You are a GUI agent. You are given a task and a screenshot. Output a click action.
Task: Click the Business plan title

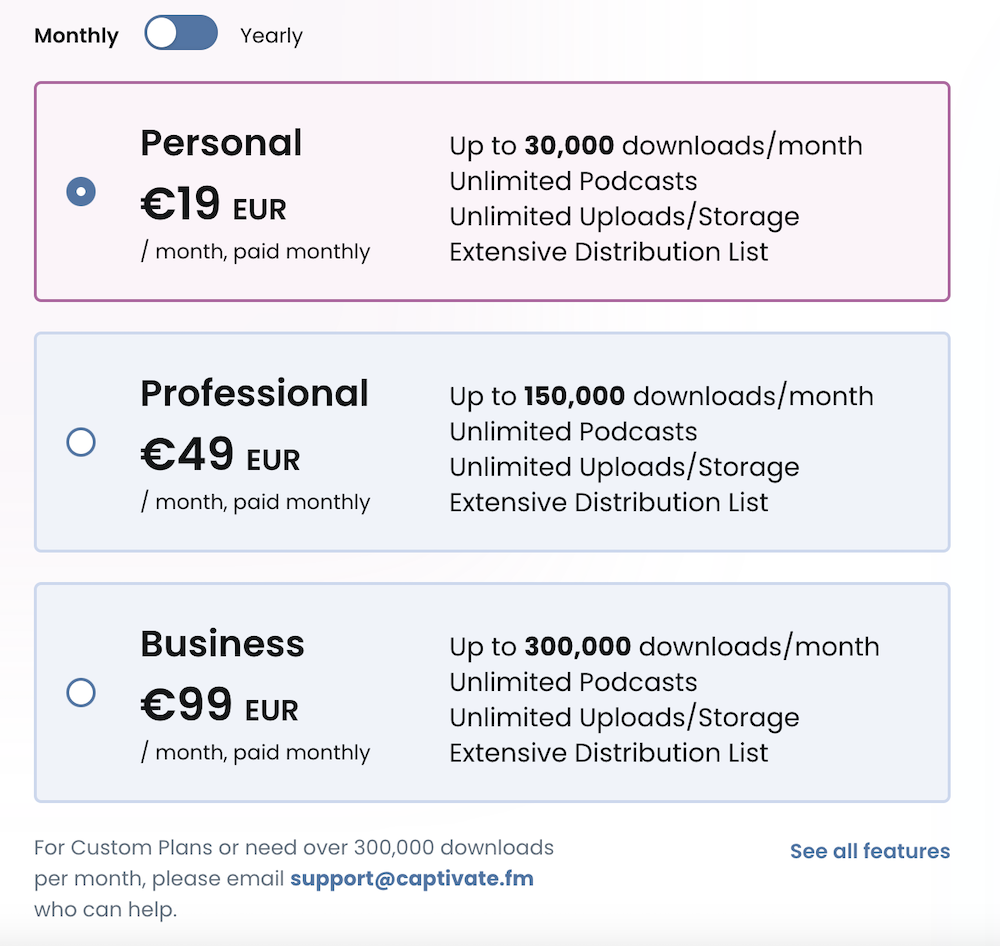pyautogui.click(x=222, y=643)
